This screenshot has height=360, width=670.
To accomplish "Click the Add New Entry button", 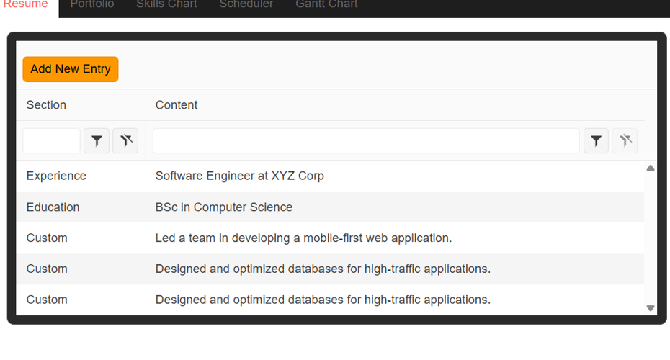I will 71,69.
